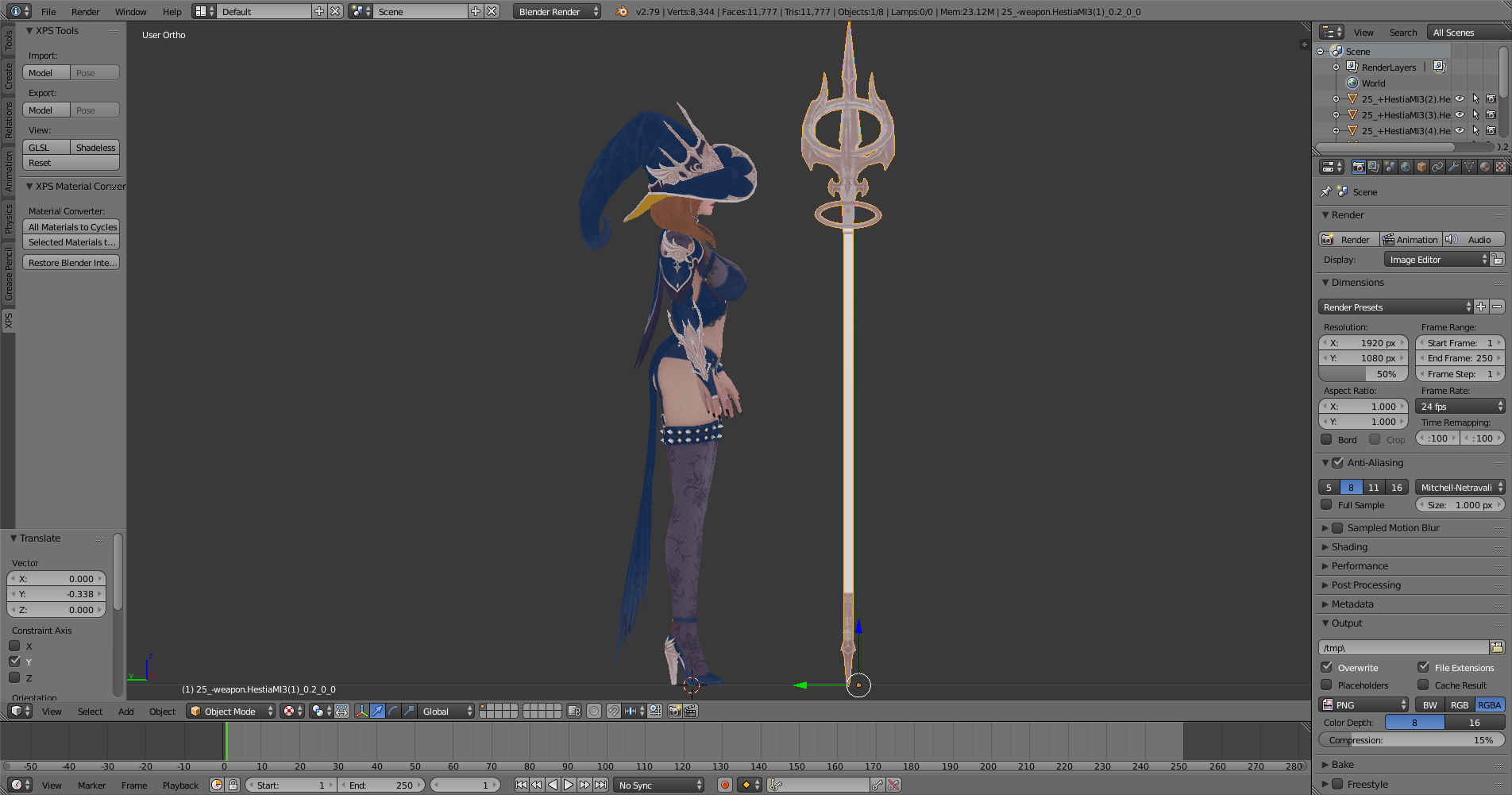Open the World properties tab

click(1406, 167)
